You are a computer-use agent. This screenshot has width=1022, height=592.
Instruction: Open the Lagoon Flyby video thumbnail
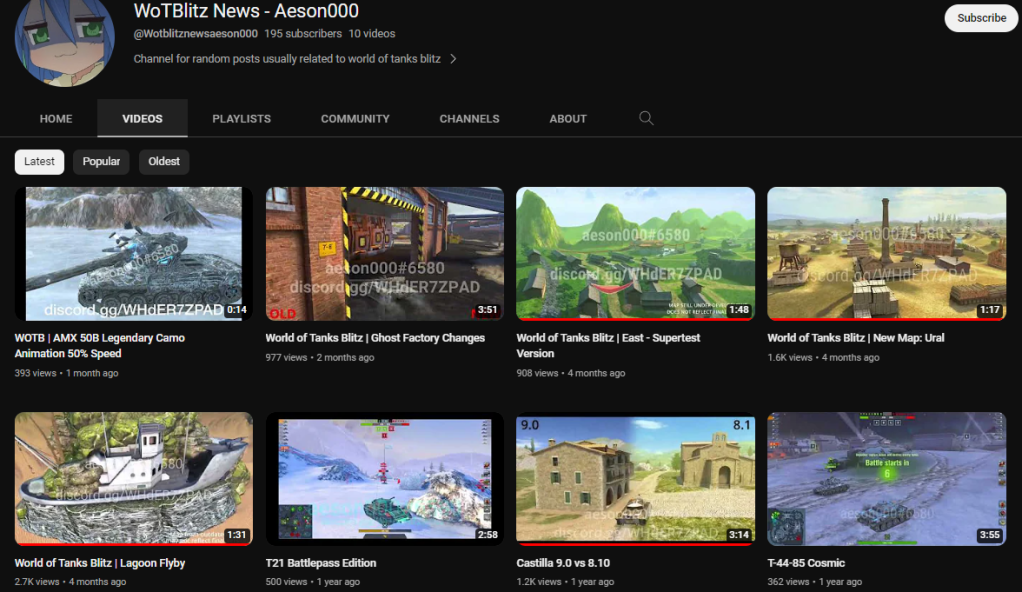133,478
